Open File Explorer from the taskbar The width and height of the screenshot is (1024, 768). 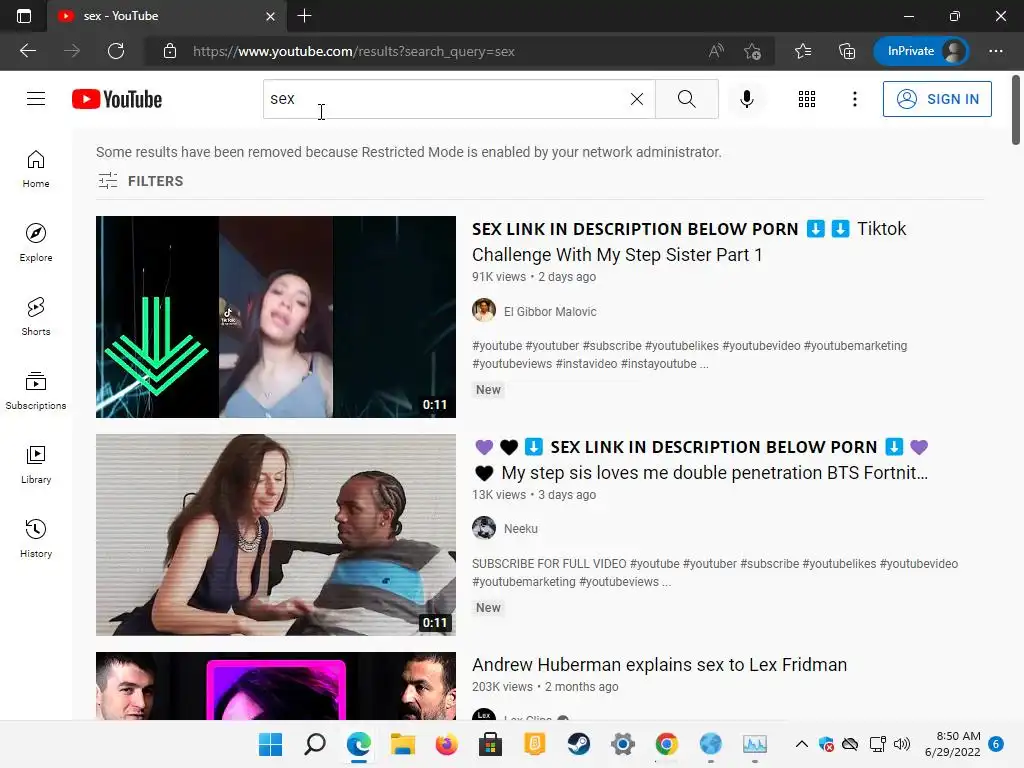[403, 744]
